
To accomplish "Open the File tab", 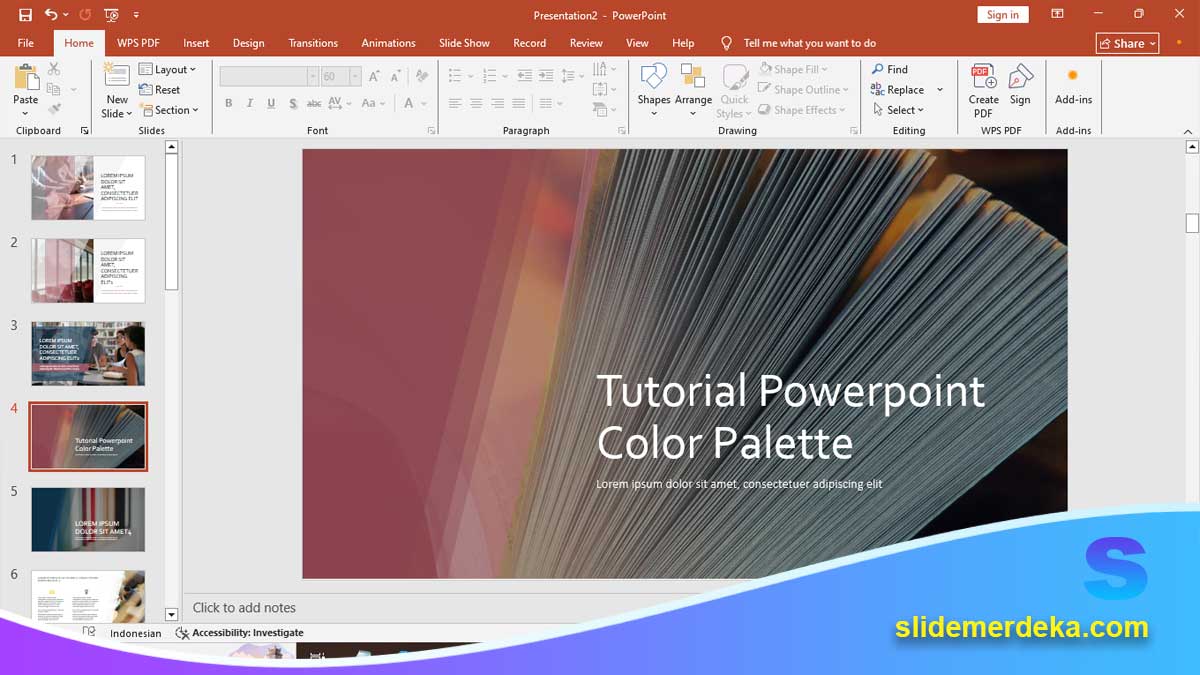I will pyautogui.click(x=25, y=43).
